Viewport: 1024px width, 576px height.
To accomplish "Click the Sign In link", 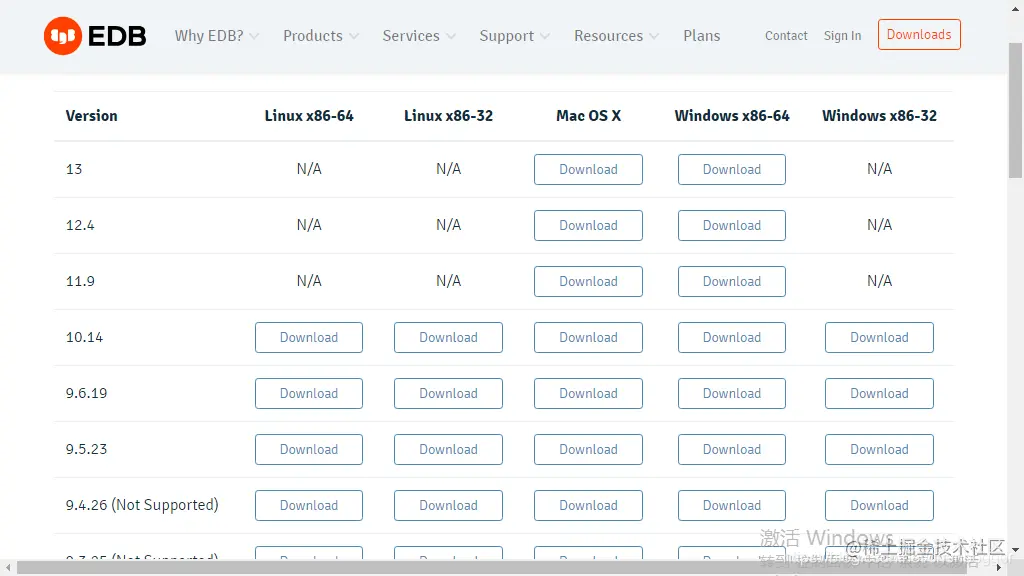I will point(842,36).
